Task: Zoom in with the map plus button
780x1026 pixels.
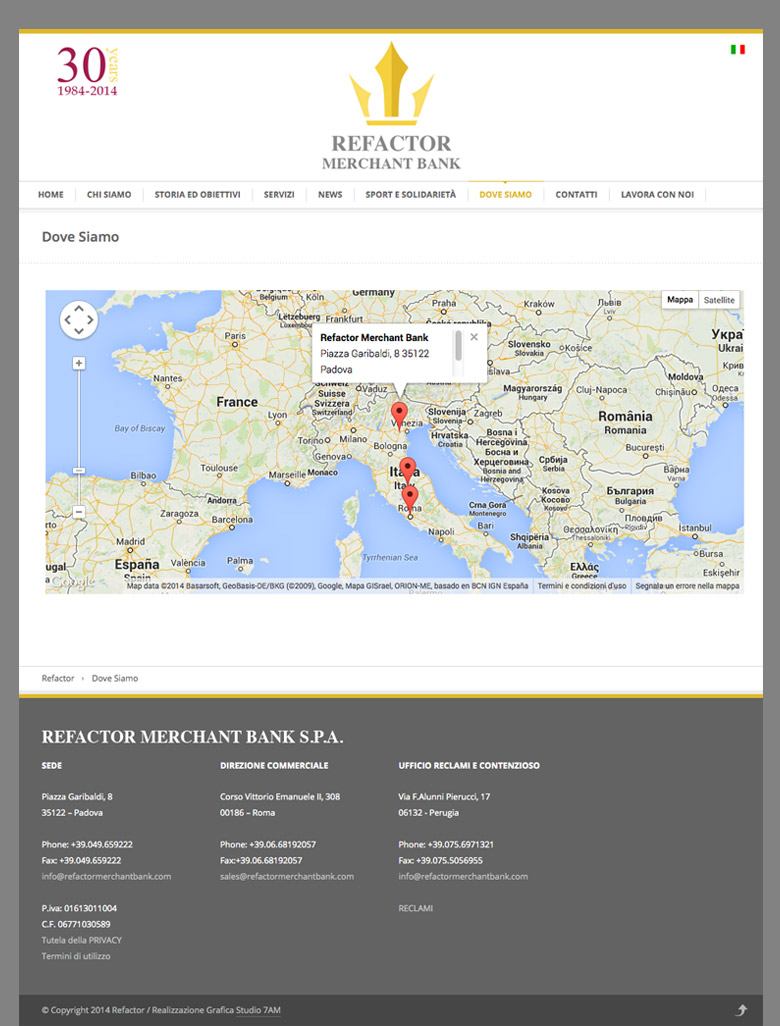Action: [x=79, y=363]
